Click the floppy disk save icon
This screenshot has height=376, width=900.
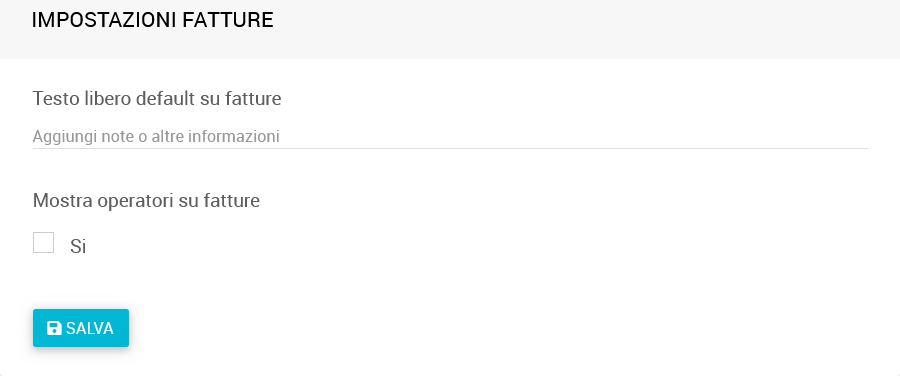point(54,328)
